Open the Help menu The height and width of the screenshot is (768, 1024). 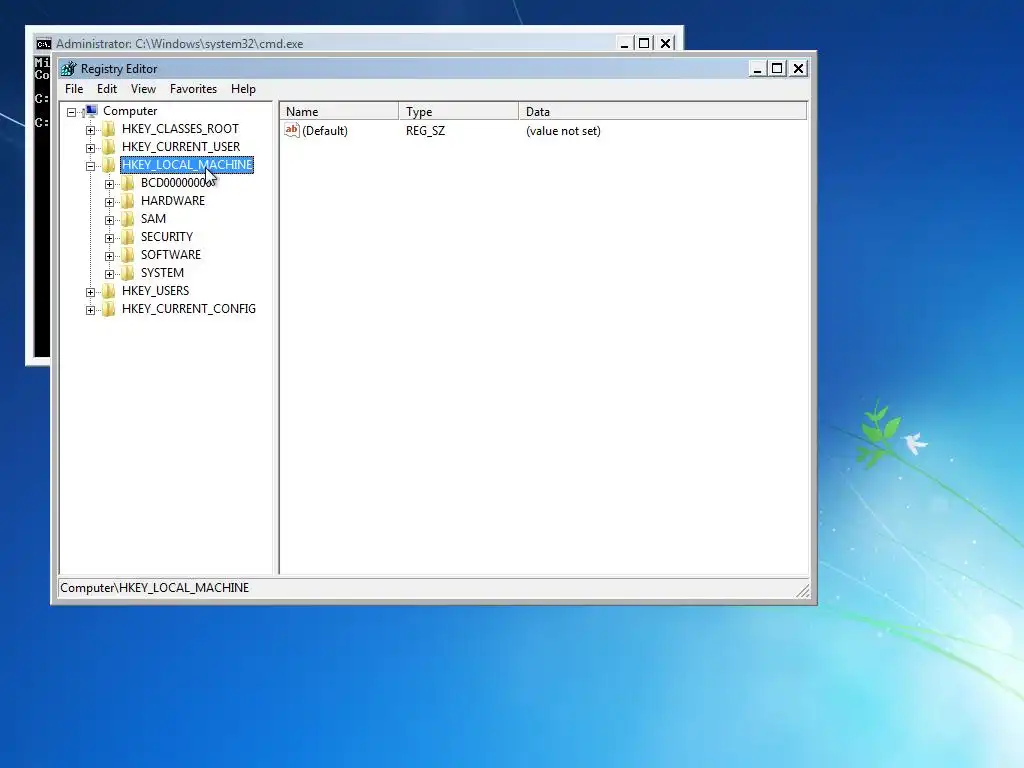[x=243, y=89]
